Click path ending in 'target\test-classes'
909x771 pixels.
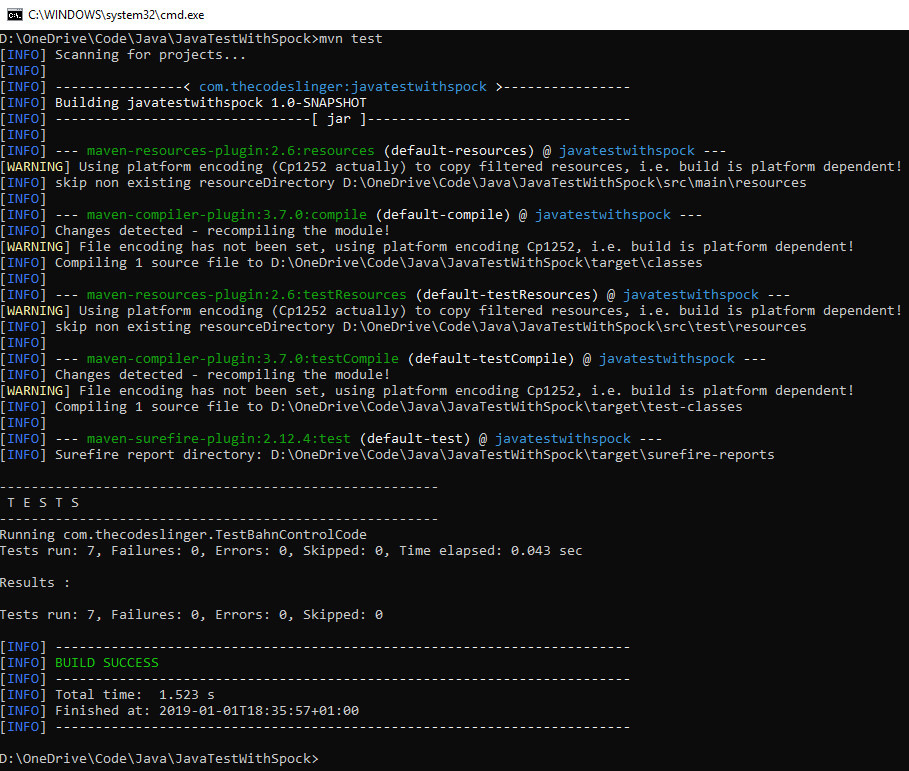[x=507, y=407]
